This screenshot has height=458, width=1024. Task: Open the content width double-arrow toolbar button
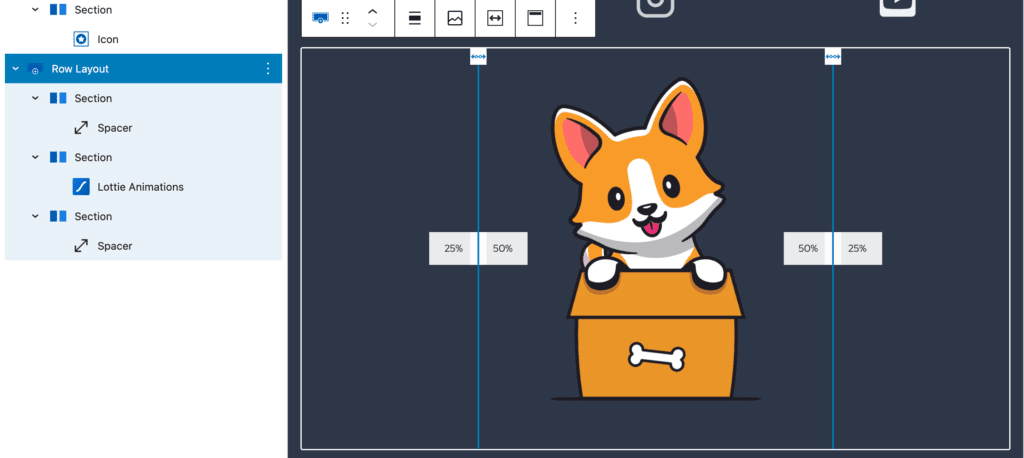[x=495, y=18]
